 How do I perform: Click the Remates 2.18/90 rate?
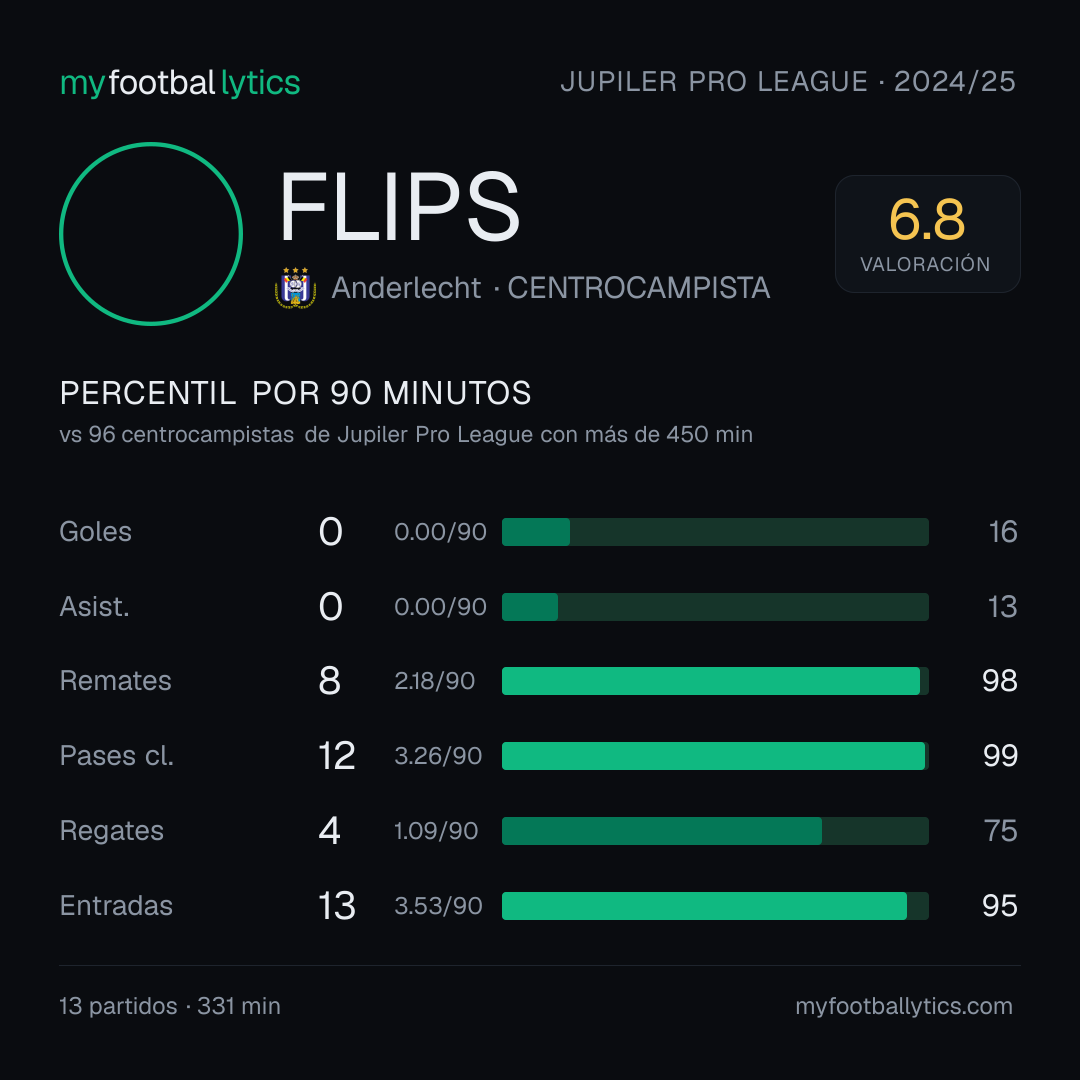pos(435,681)
